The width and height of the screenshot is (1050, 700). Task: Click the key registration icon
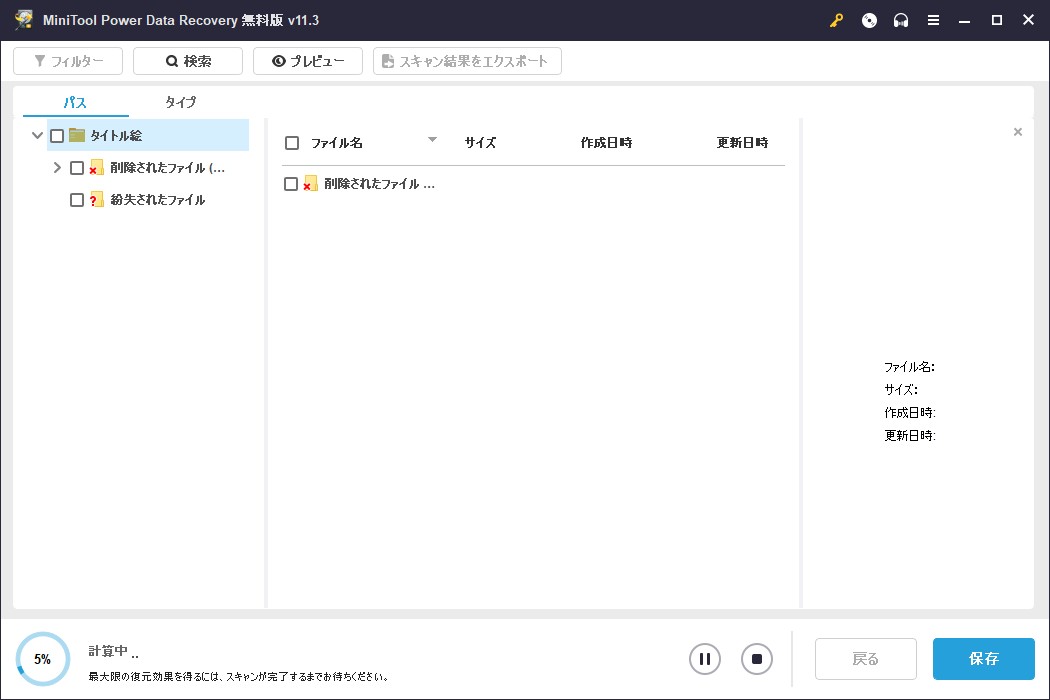coord(837,21)
